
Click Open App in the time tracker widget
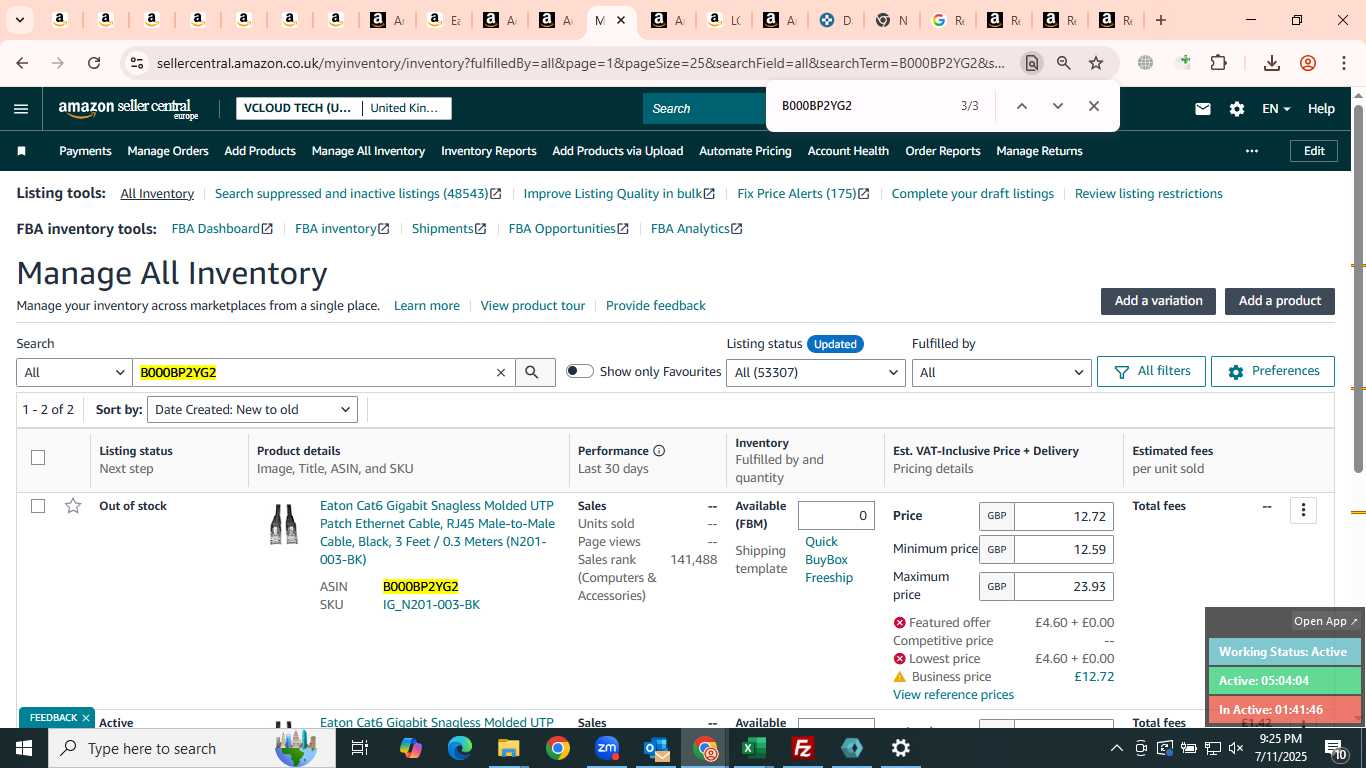(1326, 621)
